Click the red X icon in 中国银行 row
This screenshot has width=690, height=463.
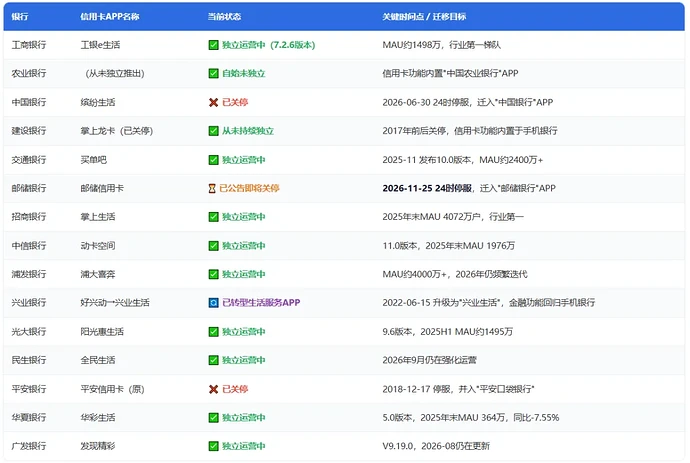[x=213, y=103]
